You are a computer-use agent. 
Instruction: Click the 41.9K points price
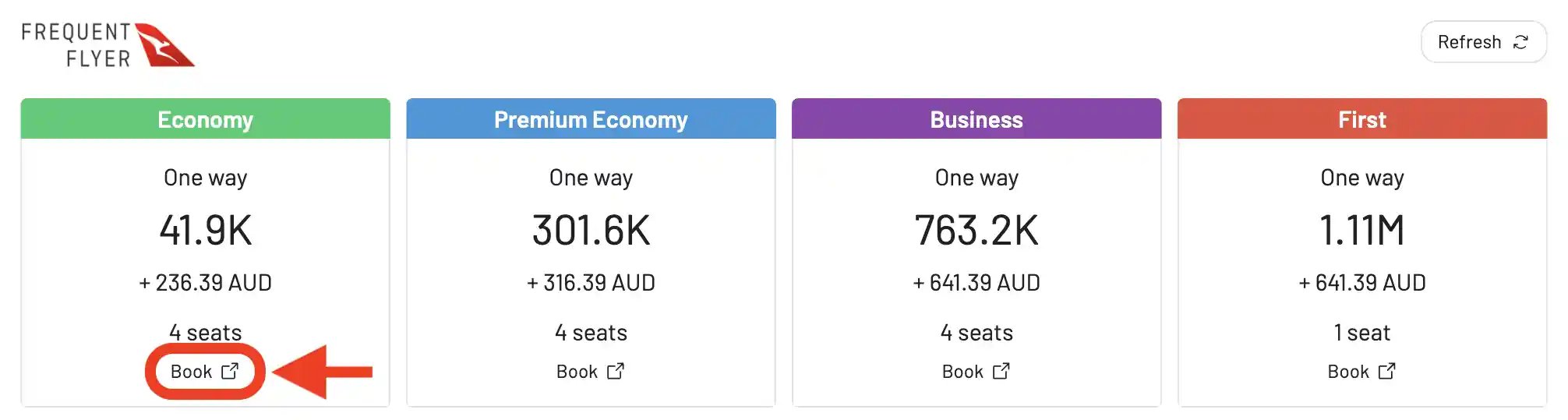coord(206,231)
